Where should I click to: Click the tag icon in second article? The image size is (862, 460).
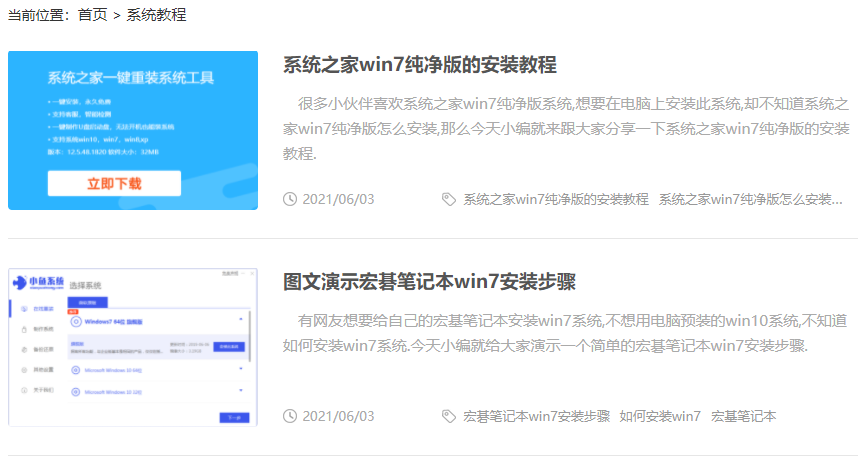click(x=449, y=416)
